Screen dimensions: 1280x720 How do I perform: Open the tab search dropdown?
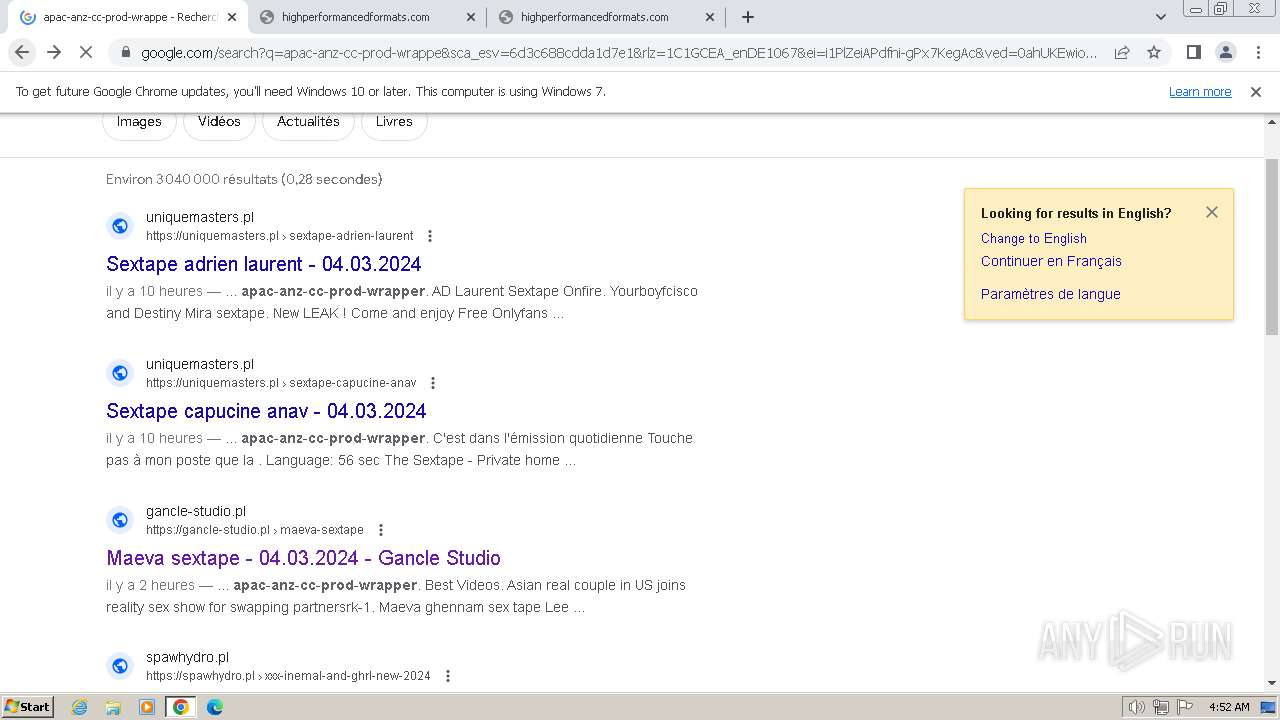[x=1160, y=17]
